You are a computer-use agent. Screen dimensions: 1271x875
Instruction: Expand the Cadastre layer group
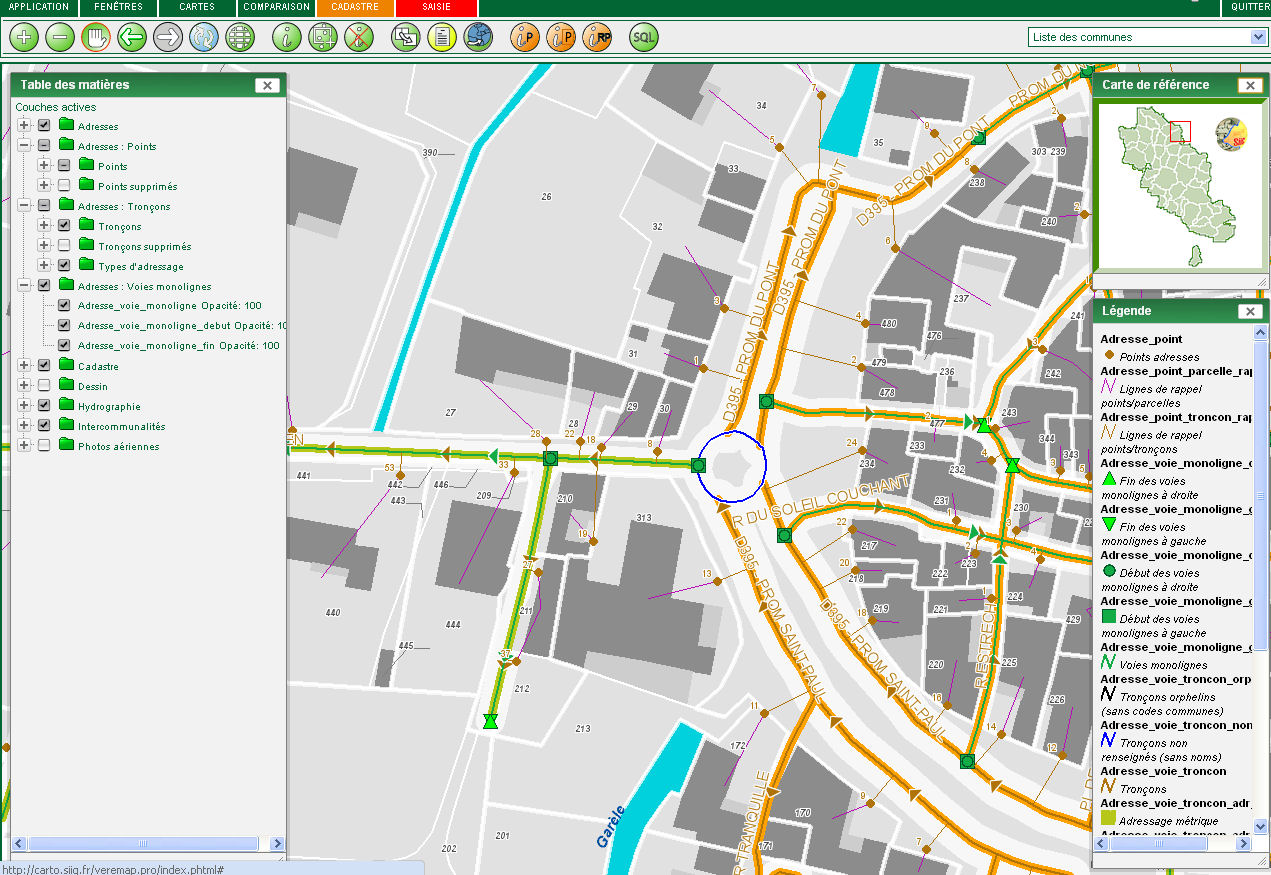point(24,366)
